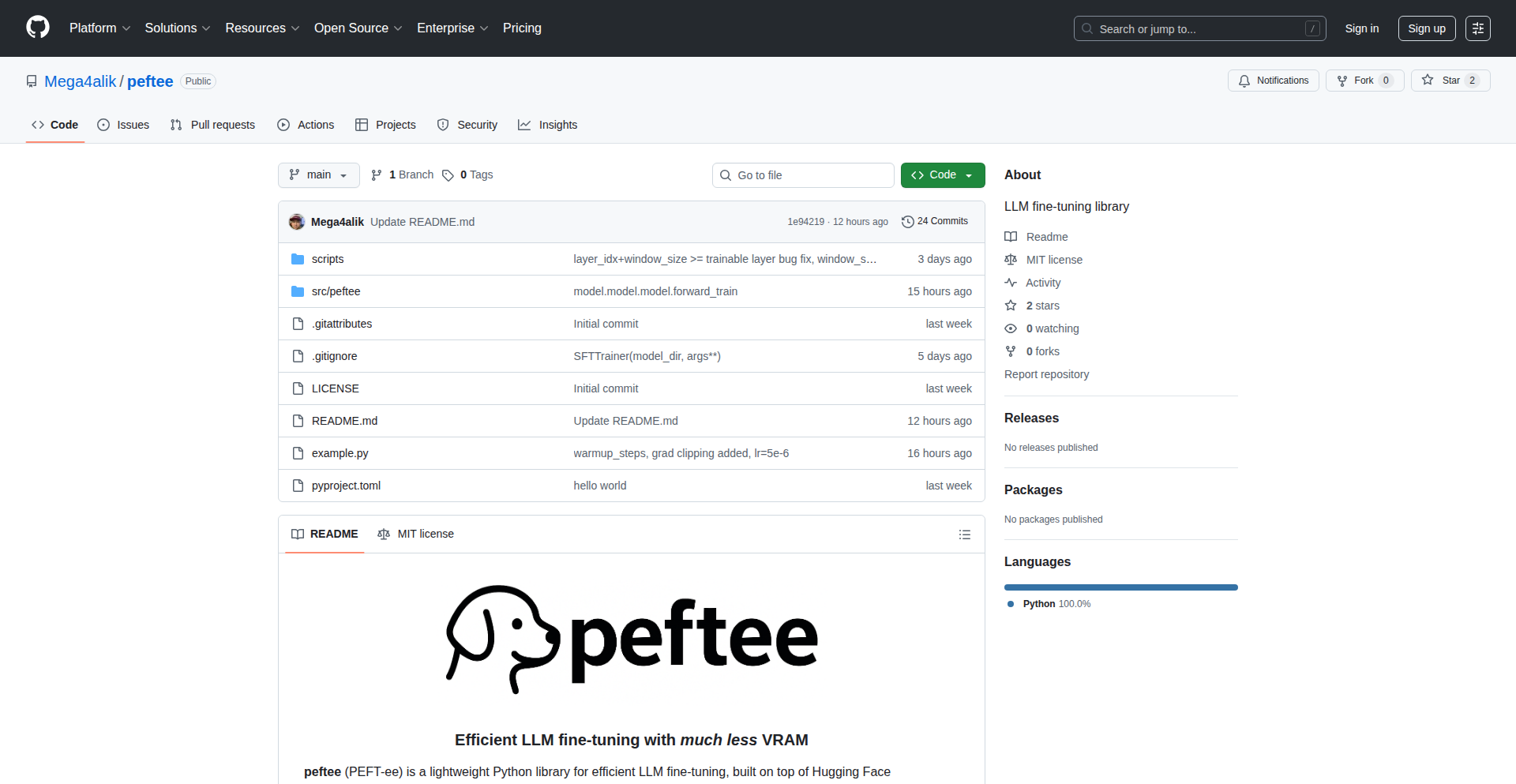Select the MIT license tab beside README
The height and width of the screenshot is (784, 1516).
[x=416, y=535]
